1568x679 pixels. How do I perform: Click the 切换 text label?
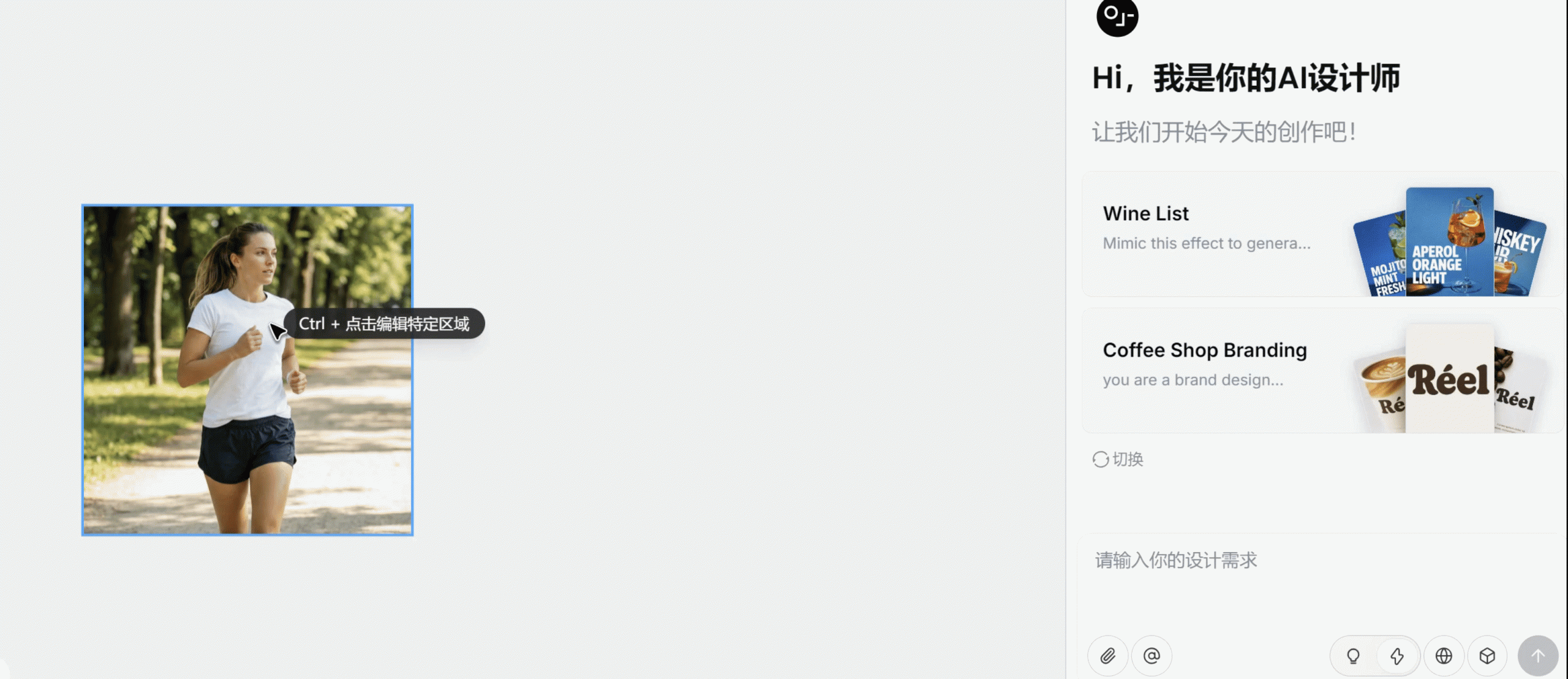(1128, 460)
